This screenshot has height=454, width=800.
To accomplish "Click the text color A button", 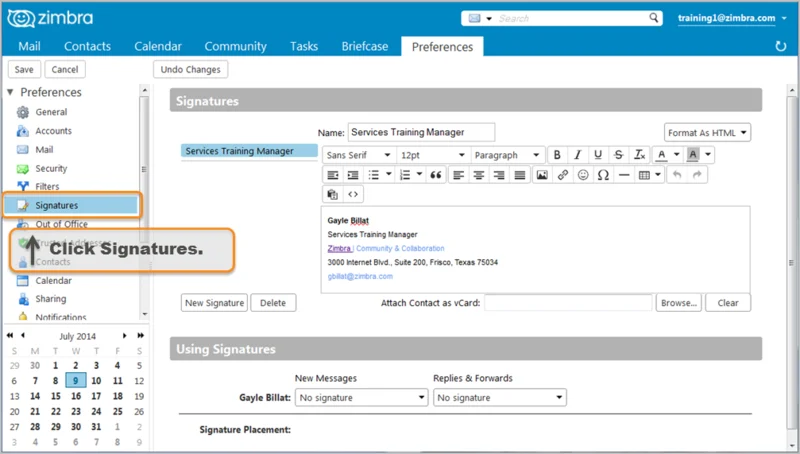I will pos(662,155).
